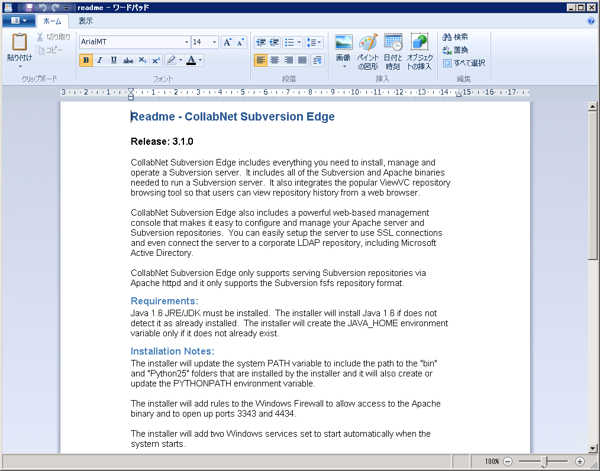Click the heading 'Readme - CollabNet Subversion Edge'
The width and height of the screenshot is (600, 471).
click(233, 117)
